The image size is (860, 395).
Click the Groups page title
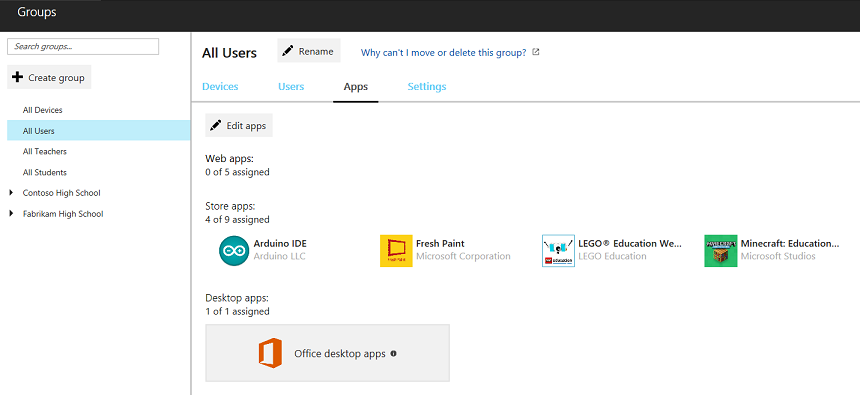(x=37, y=12)
